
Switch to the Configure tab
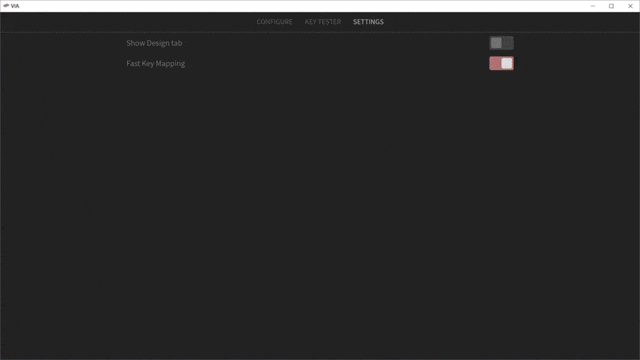click(274, 22)
